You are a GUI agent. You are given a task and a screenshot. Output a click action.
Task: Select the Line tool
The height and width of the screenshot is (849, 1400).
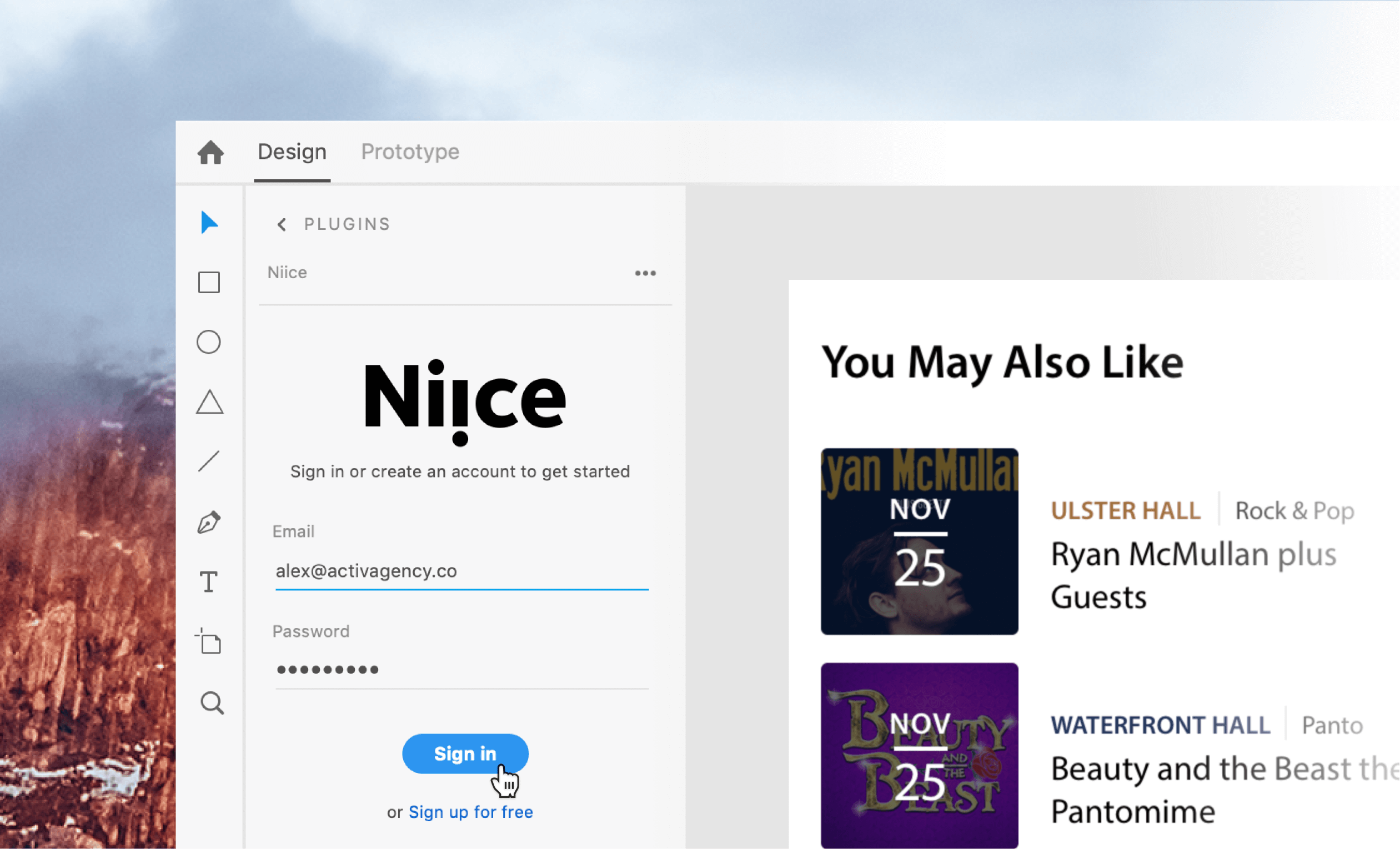click(x=208, y=461)
